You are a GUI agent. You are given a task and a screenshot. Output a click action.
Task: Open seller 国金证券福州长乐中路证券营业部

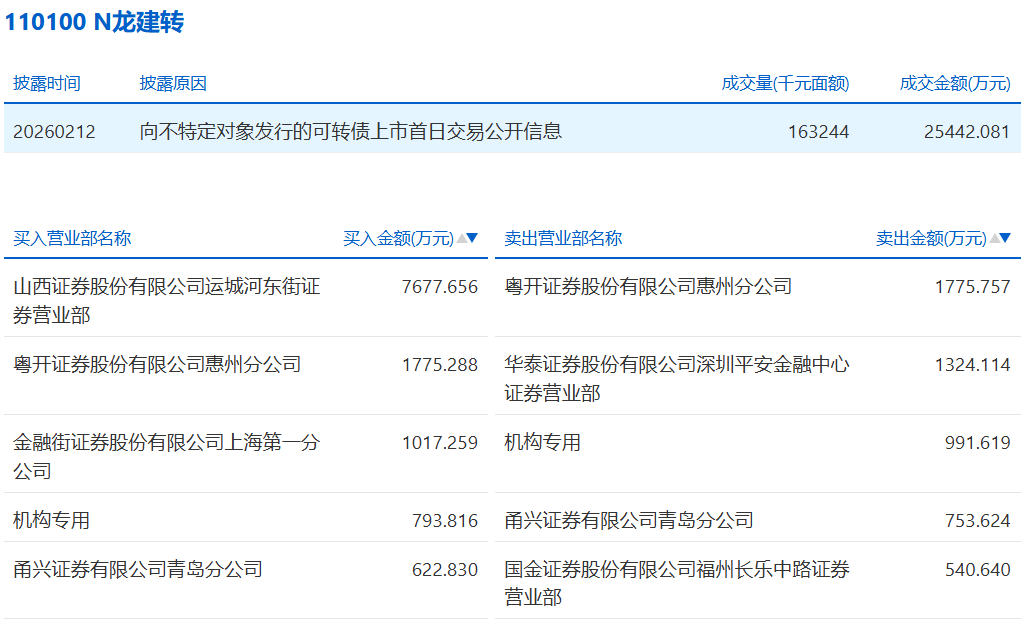677,583
